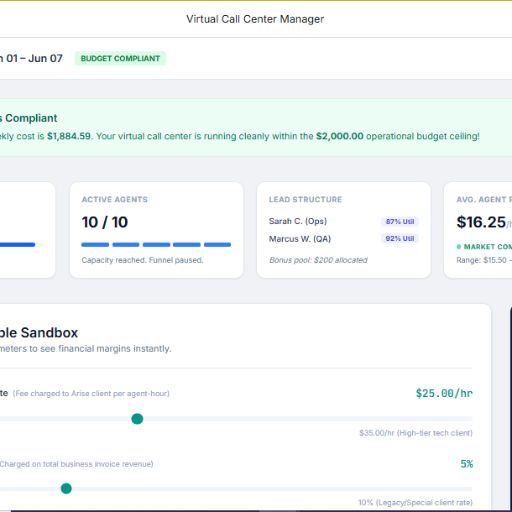512x512 pixels.
Task: Adjust the 5% fee slider handle
Action: click(66, 488)
